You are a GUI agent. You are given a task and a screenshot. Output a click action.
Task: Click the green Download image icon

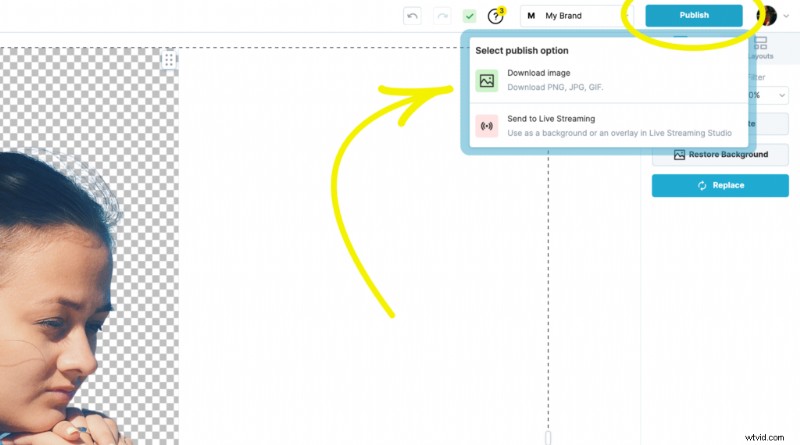(x=487, y=81)
